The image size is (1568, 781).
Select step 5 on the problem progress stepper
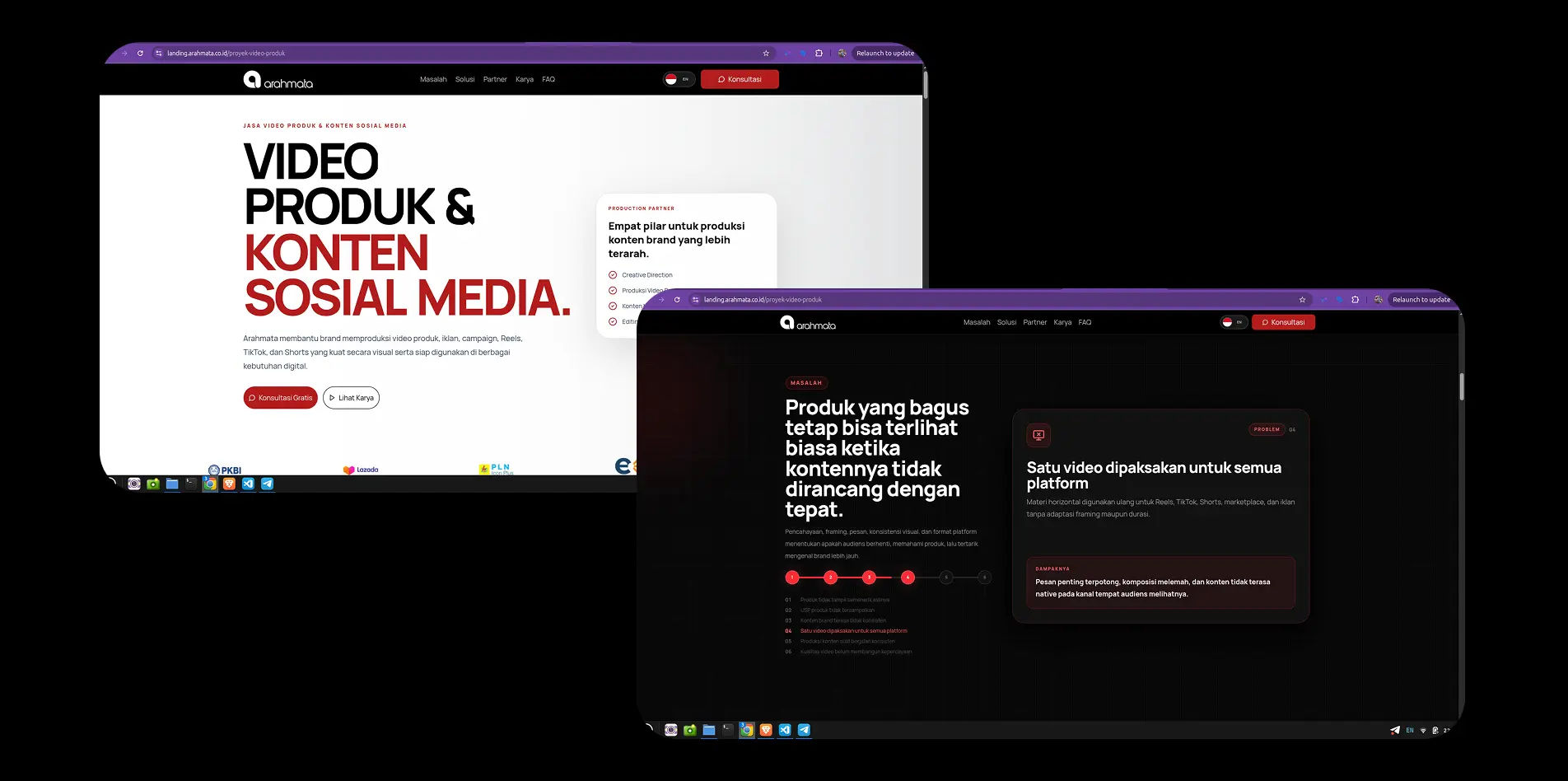click(946, 578)
